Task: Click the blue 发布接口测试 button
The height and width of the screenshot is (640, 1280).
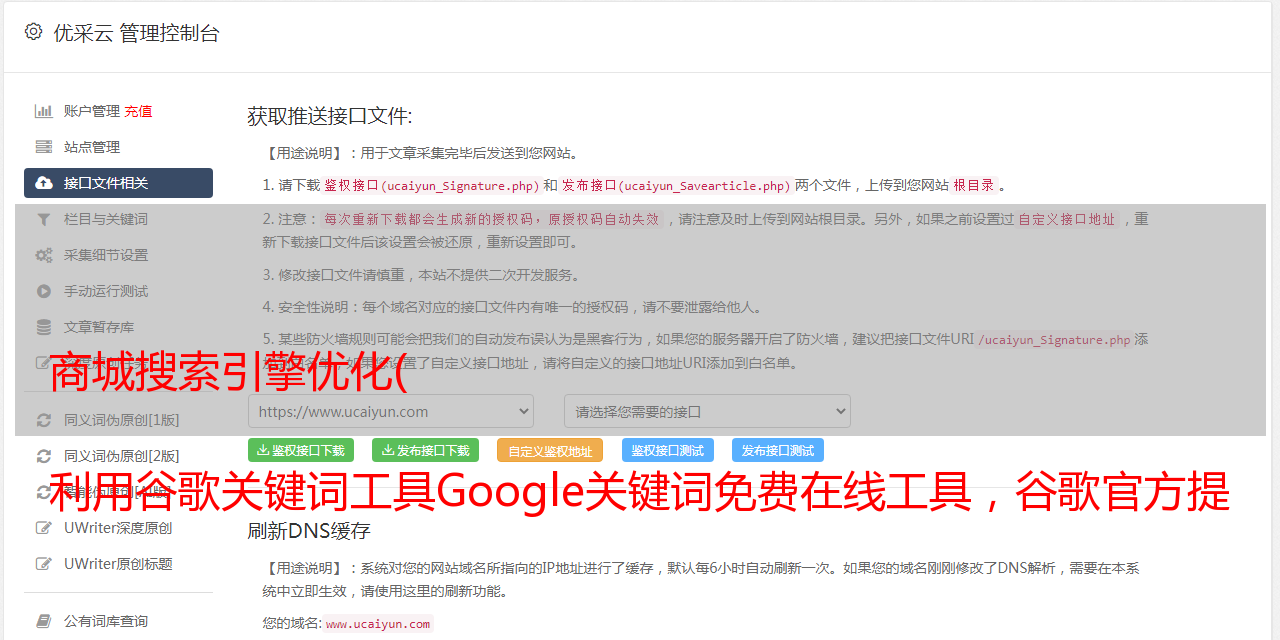Action: pos(778,450)
